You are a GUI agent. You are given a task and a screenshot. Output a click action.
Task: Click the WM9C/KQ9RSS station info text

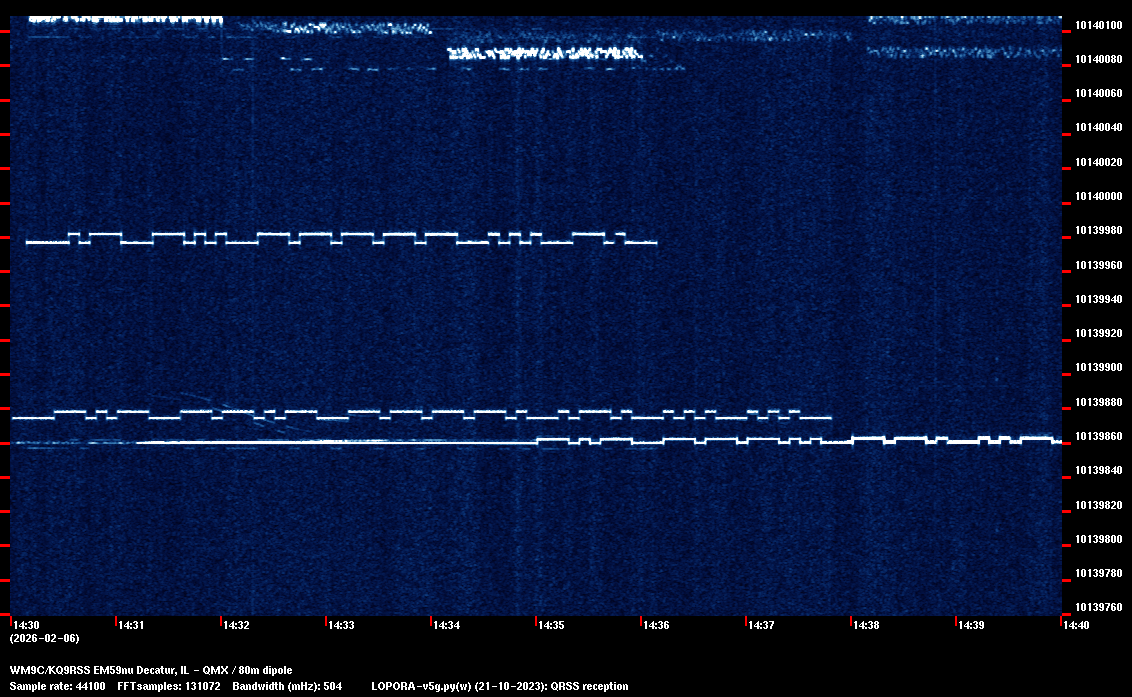pos(151,670)
